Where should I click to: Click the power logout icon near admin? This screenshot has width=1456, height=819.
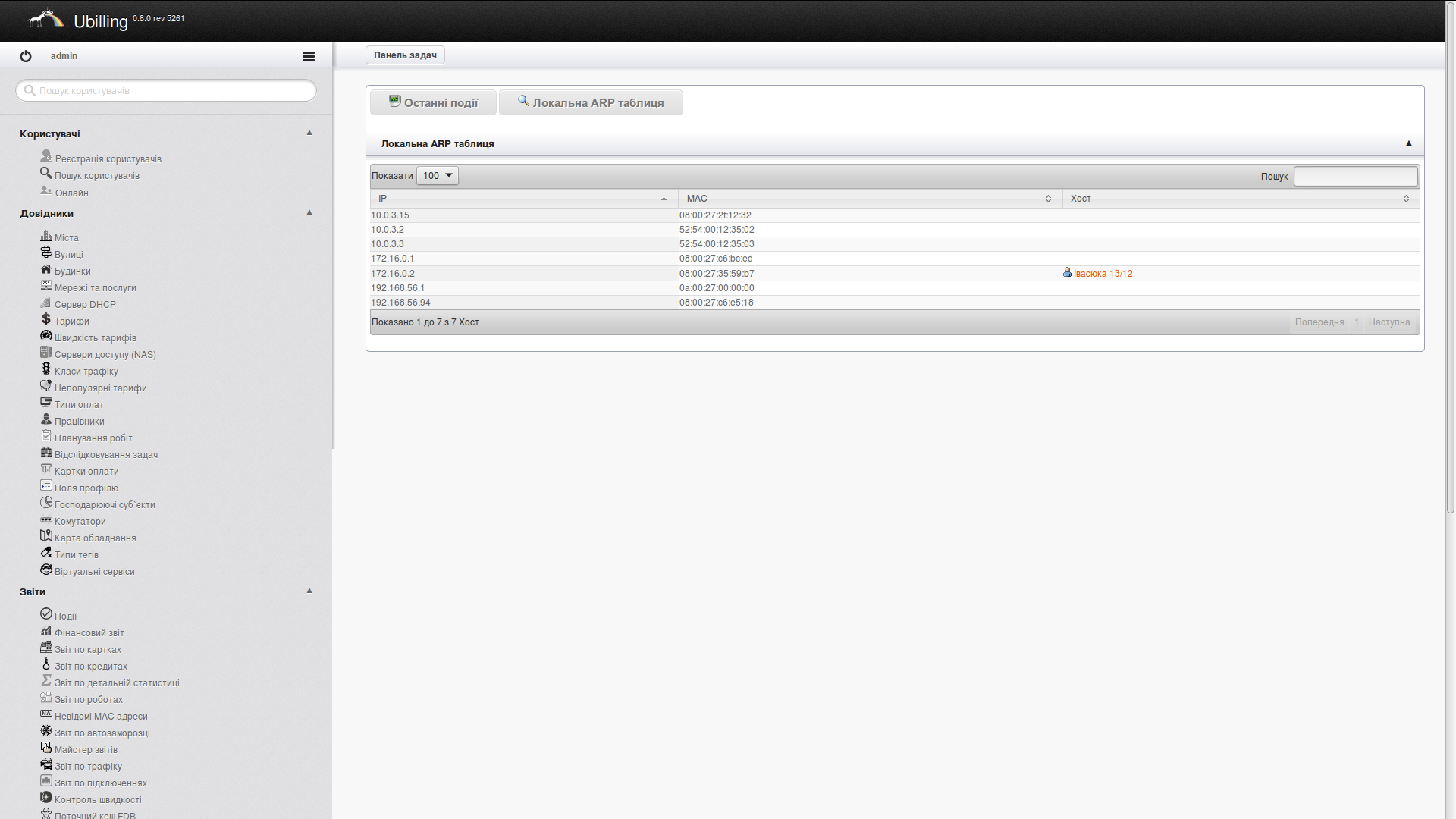pyautogui.click(x=26, y=56)
